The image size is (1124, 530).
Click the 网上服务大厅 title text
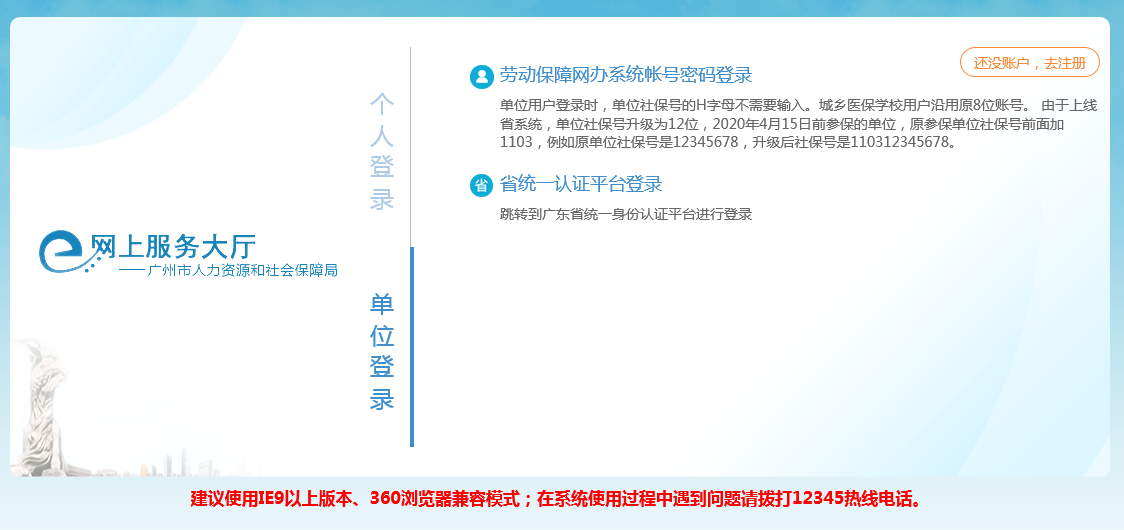point(173,246)
